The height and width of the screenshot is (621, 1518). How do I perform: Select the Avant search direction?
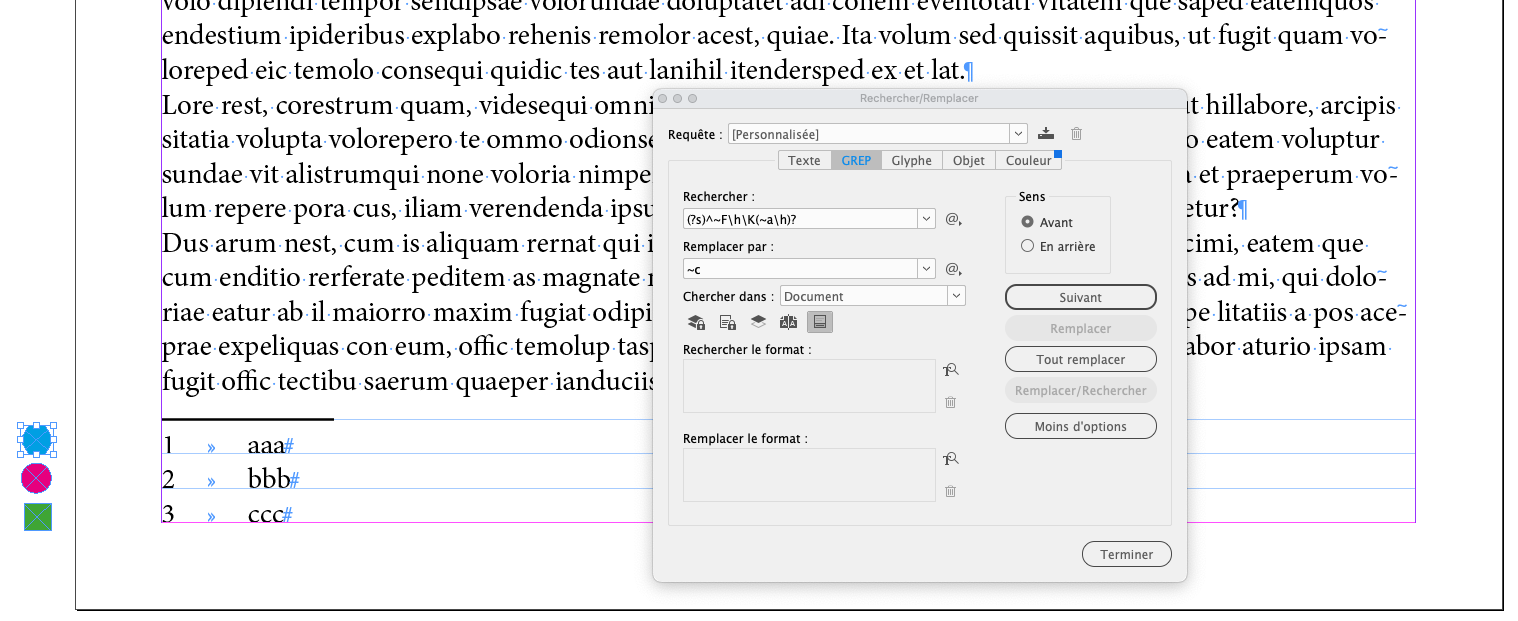(x=1027, y=222)
